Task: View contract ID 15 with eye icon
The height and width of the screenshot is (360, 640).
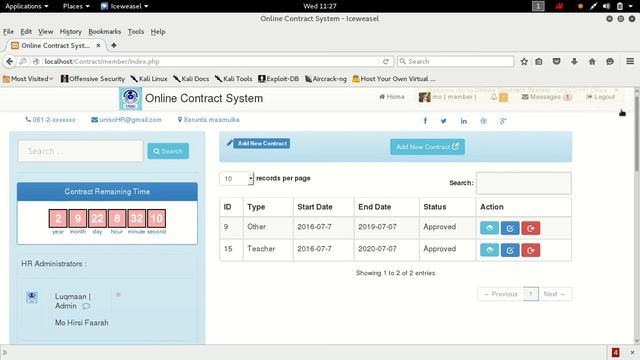Action: pyautogui.click(x=489, y=250)
